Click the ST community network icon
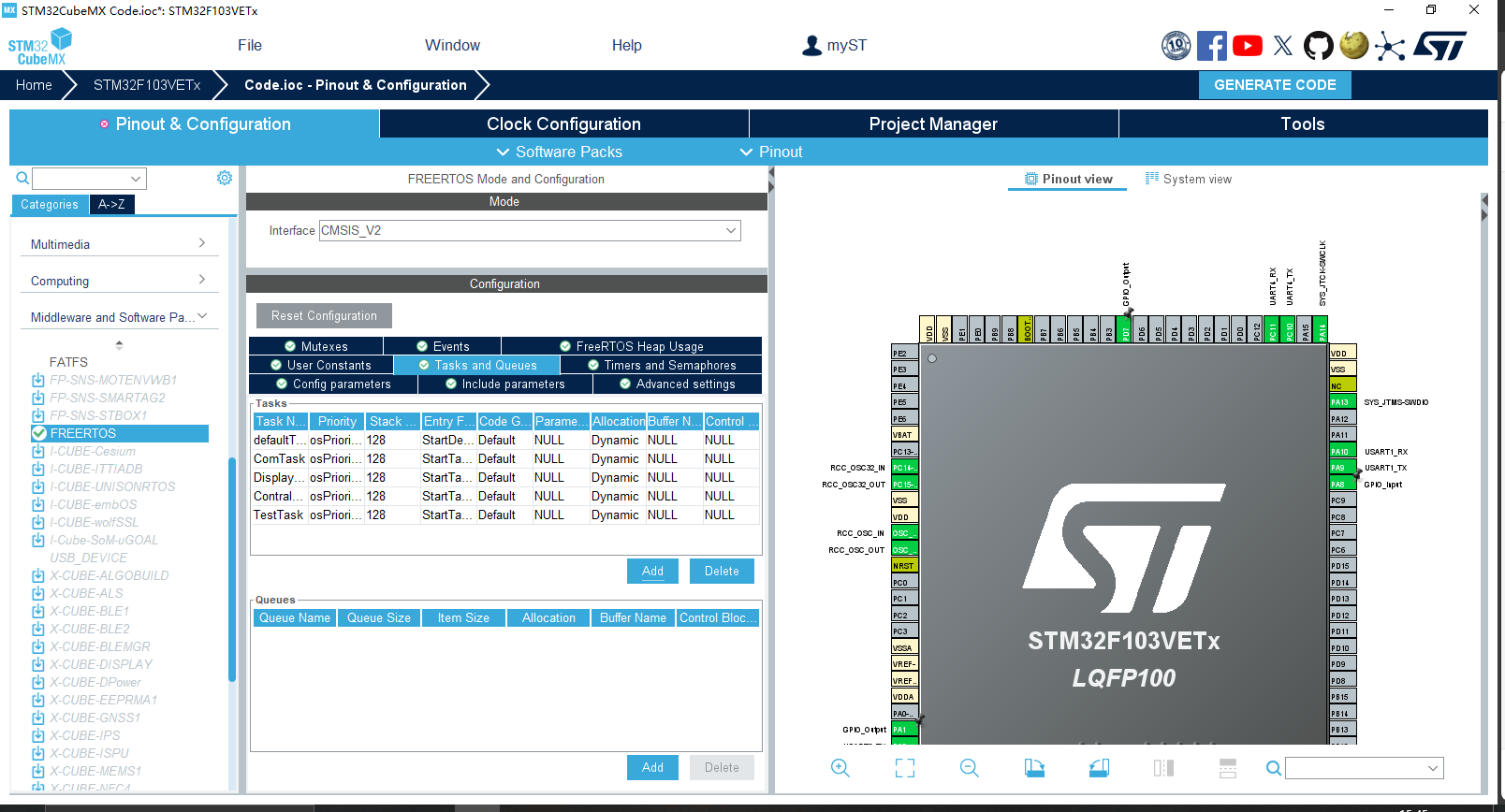The height and width of the screenshot is (812, 1505). 1390,46
